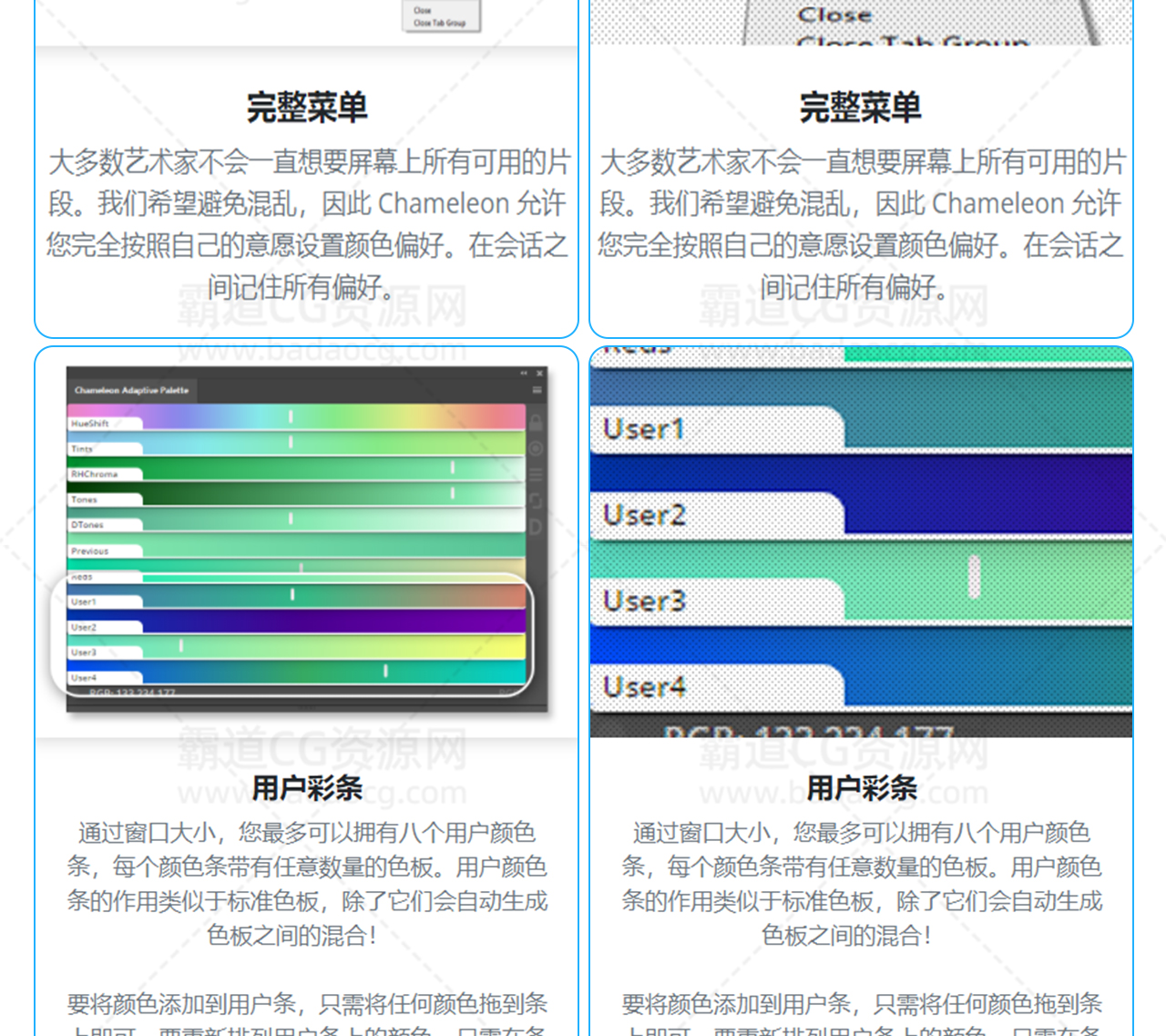Select the Chameleon Adaptive Palette tab
This screenshot has width=1166, height=1036.
pyautogui.click(x=131, y=390)
